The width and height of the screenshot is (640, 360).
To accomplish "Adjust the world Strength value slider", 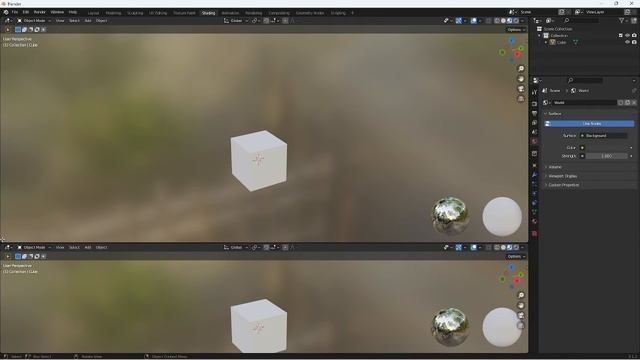I will [607, 156].
